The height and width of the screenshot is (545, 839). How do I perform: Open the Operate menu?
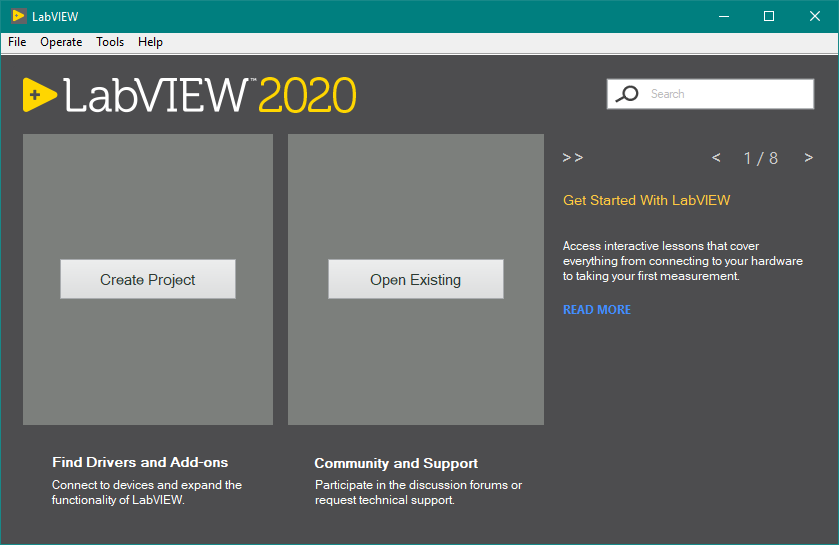click(x=61, y=42)
